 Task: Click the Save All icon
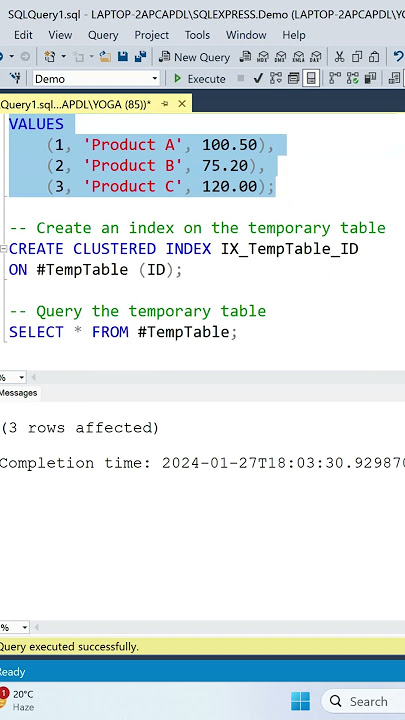pos(140,57)
